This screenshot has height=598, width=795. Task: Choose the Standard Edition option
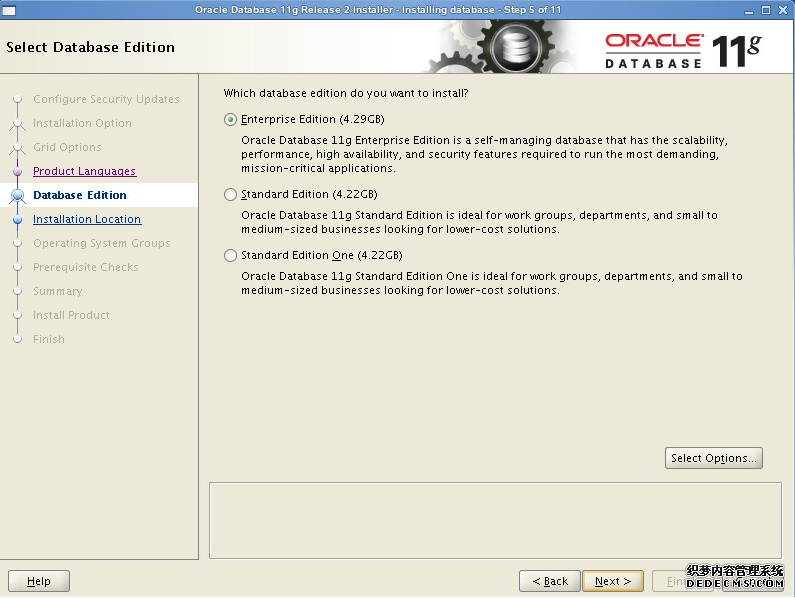231,195
